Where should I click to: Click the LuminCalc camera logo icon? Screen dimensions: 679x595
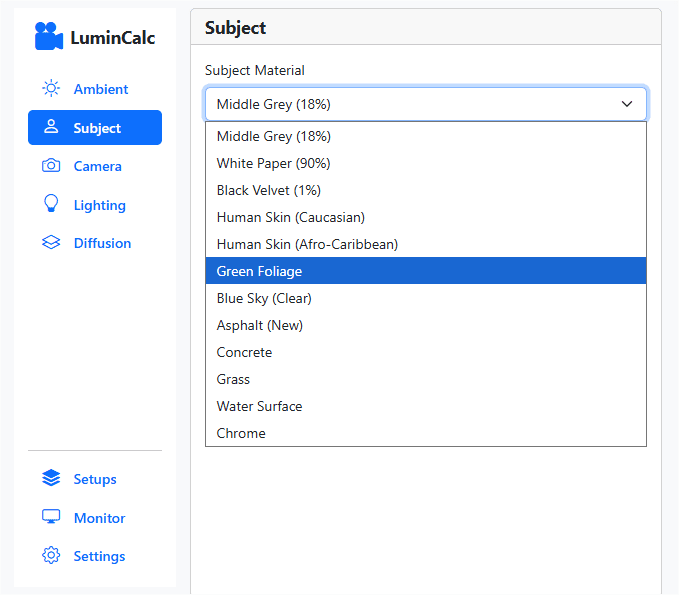(49, 36)
